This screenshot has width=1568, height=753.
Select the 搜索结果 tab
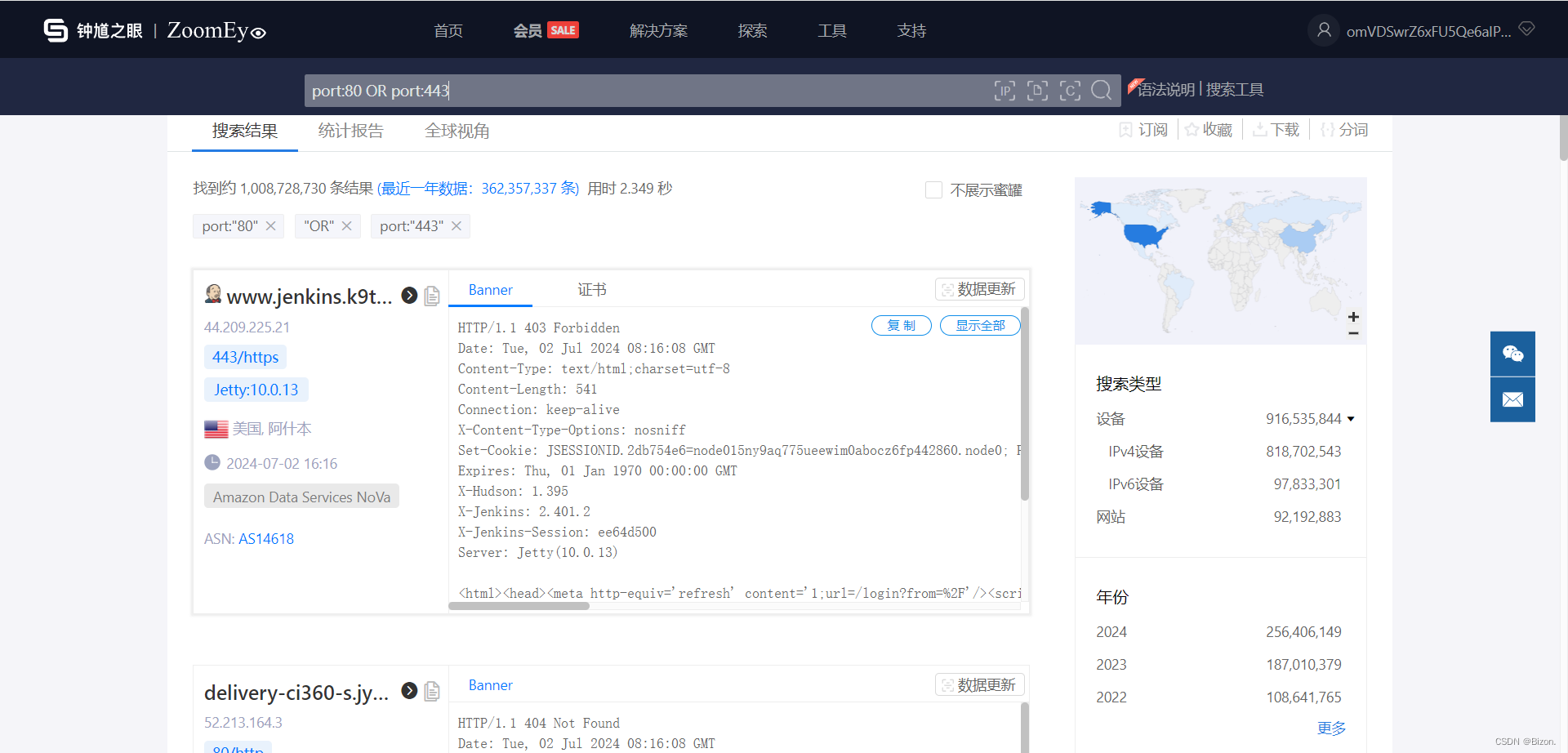click(245, 131)
